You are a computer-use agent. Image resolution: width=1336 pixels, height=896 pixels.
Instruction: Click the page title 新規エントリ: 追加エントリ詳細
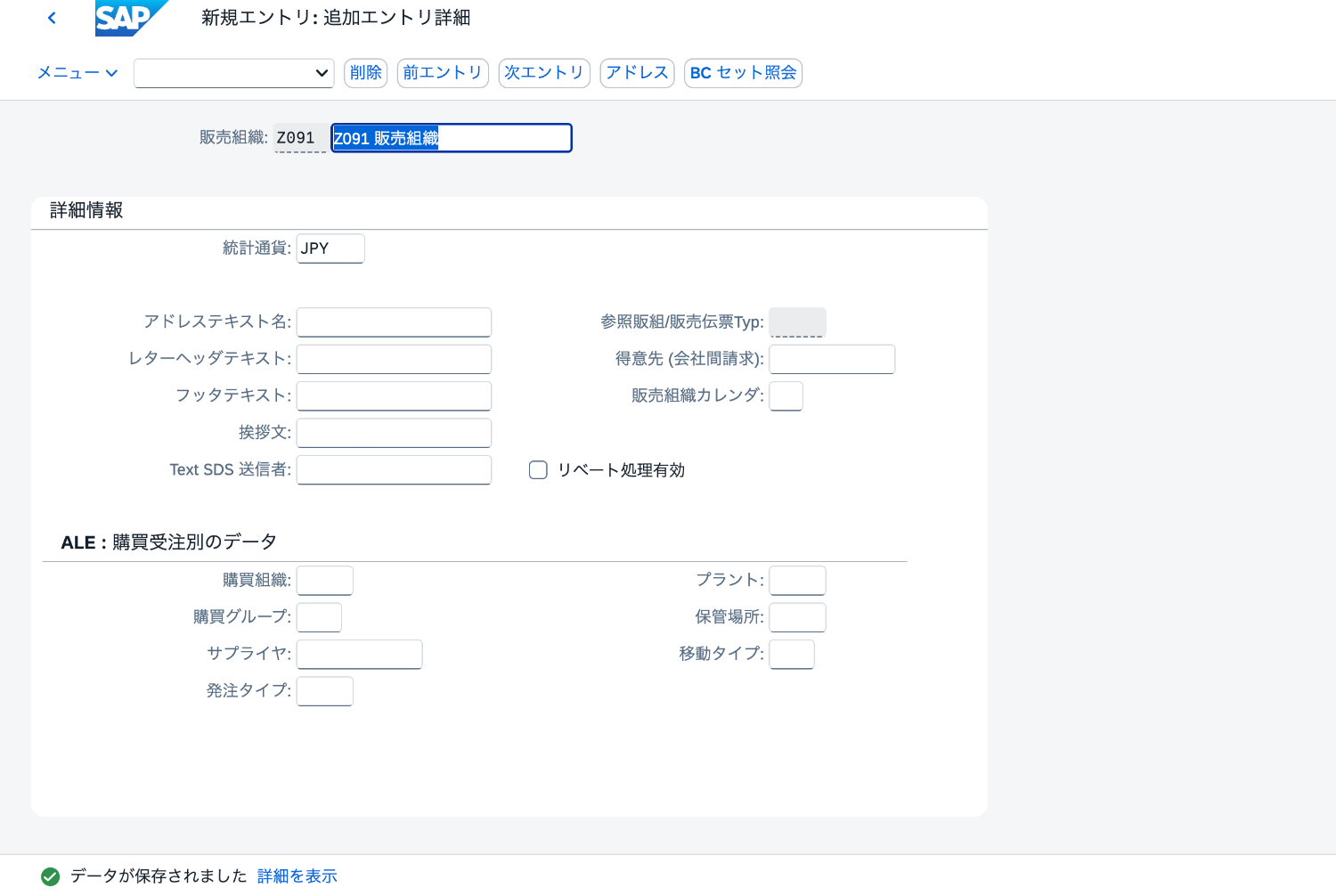point(336,18)
